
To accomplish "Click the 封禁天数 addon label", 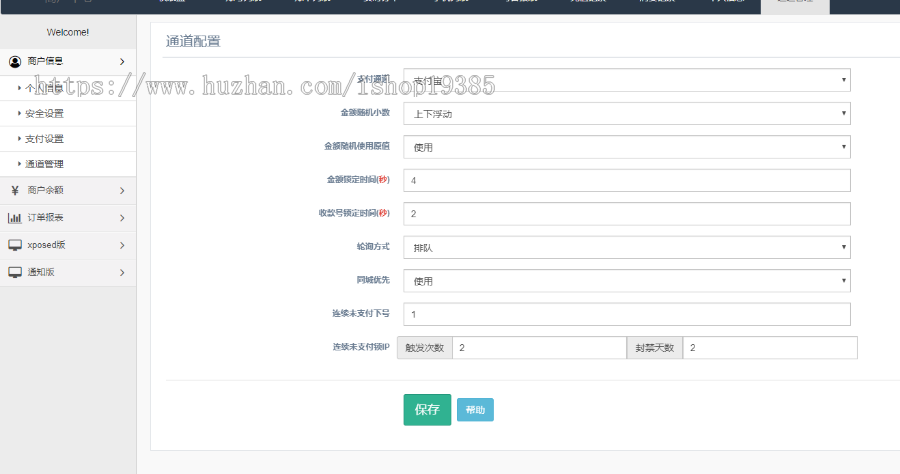I will (655, 348).
